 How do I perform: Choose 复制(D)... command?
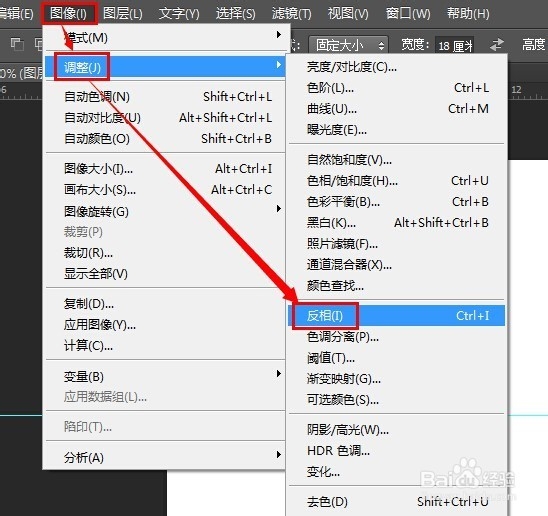pyautogui.click(x=166, y=303)
